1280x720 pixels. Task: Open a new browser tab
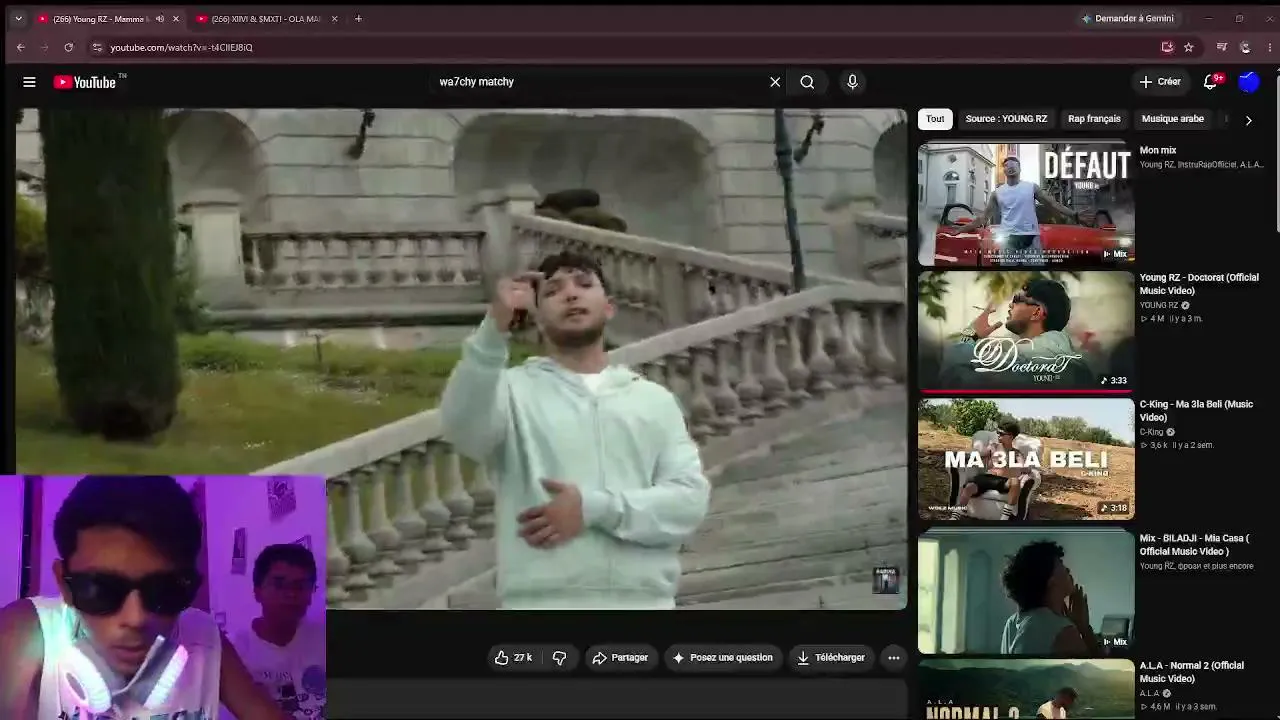358,18
